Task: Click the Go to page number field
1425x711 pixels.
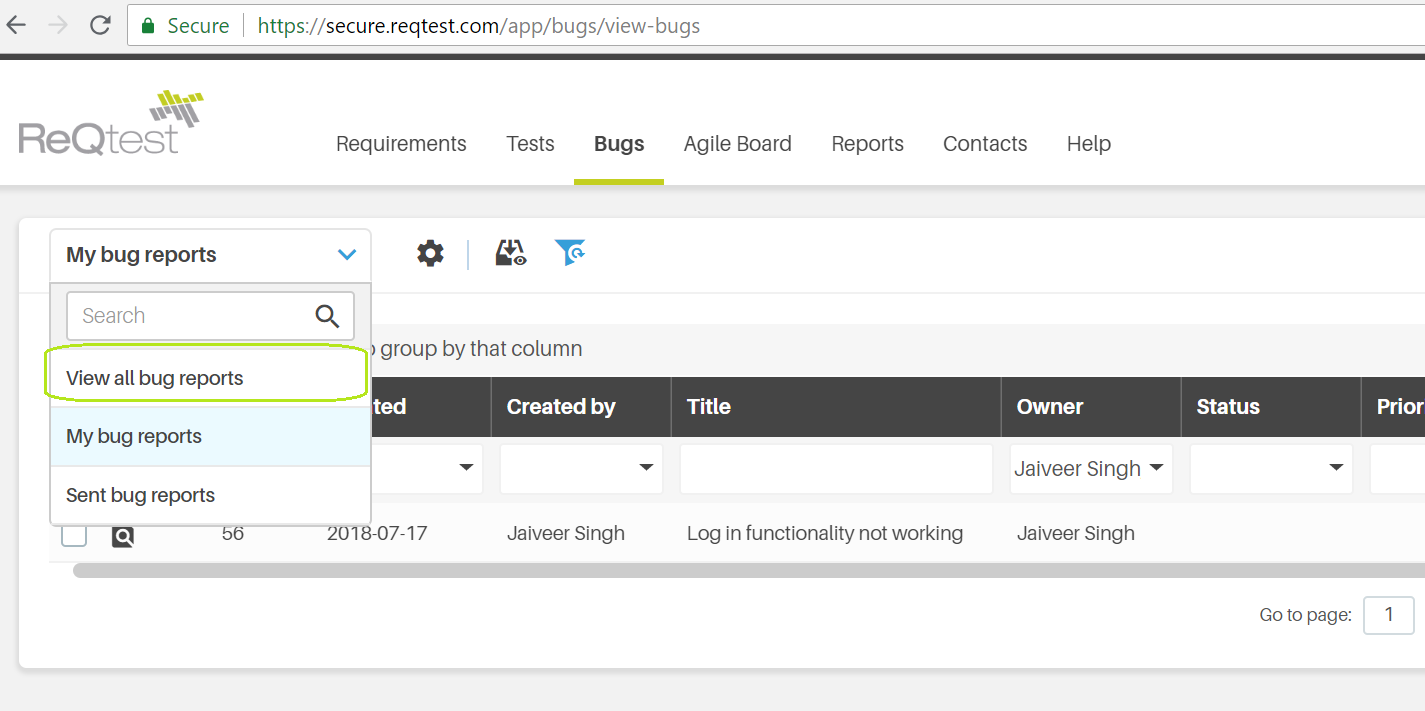Action: (1388, 615)
